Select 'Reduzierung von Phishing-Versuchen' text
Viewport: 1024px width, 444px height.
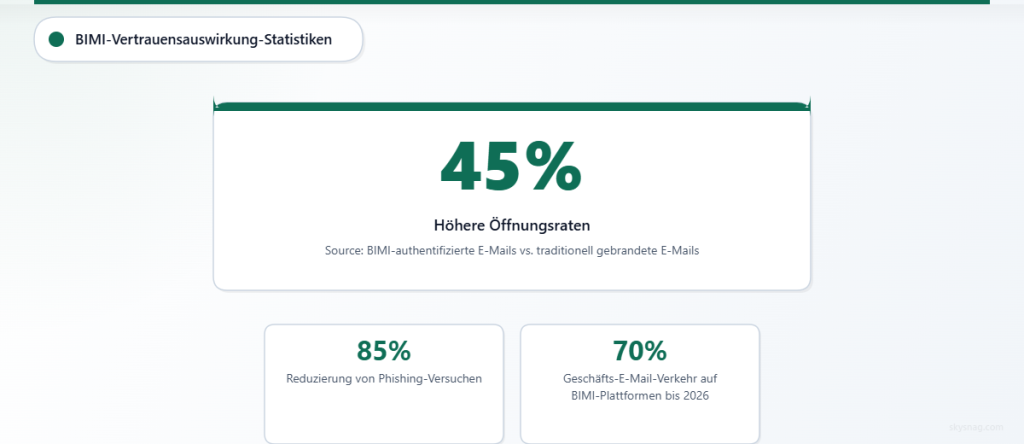pyautogui.click(x=384, y=379)
